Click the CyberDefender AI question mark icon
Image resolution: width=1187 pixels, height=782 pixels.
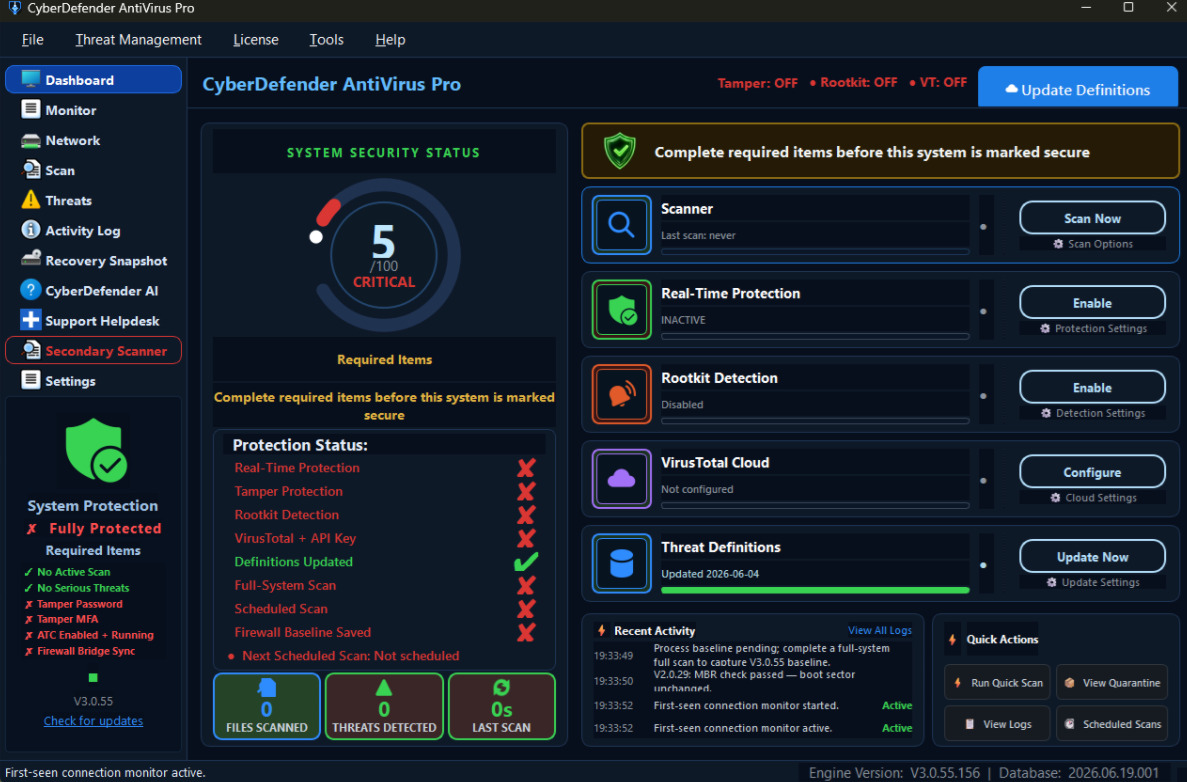coord(30,290)
